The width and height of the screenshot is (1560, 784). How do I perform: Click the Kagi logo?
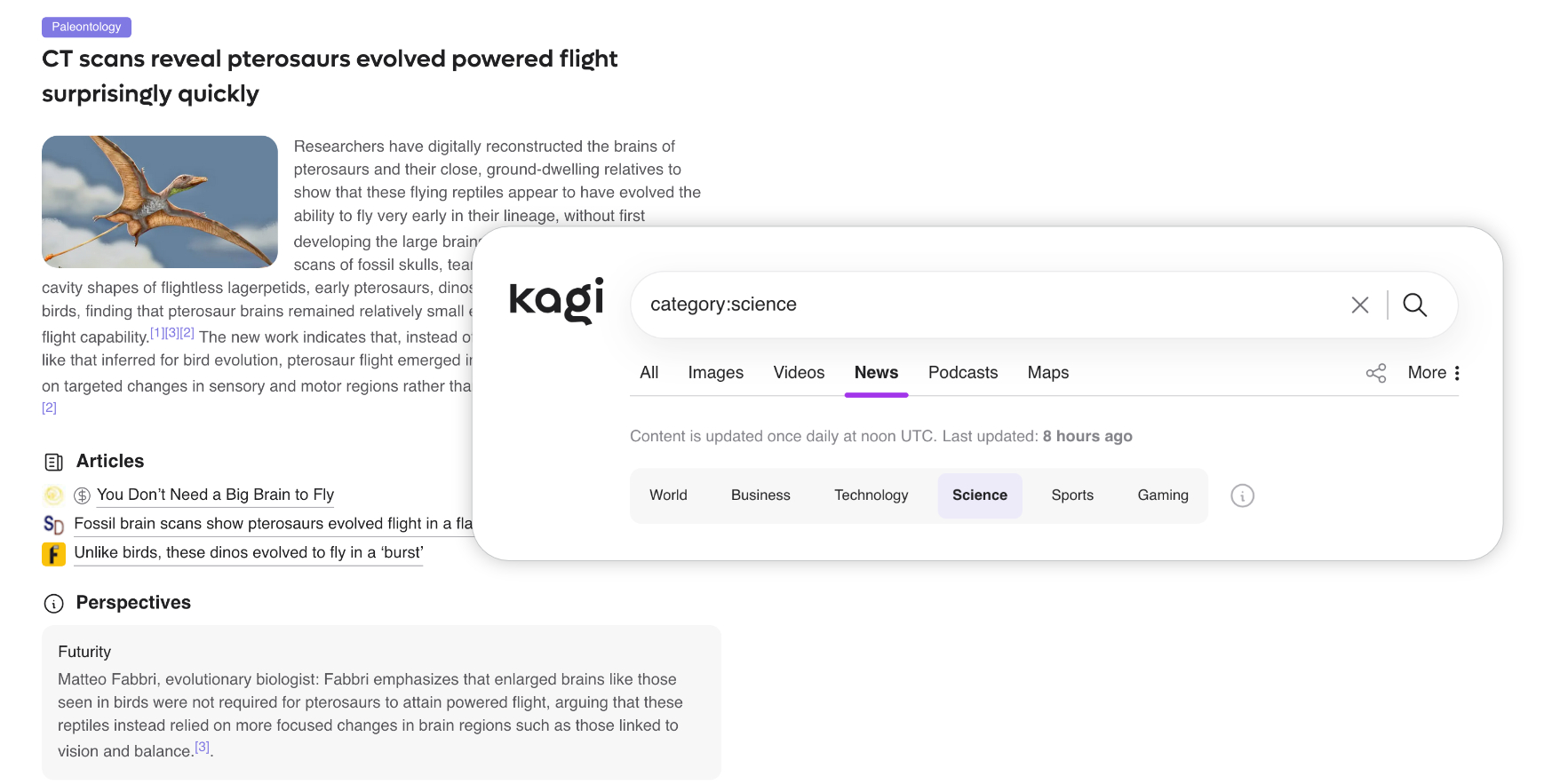[x=556, y=302]
